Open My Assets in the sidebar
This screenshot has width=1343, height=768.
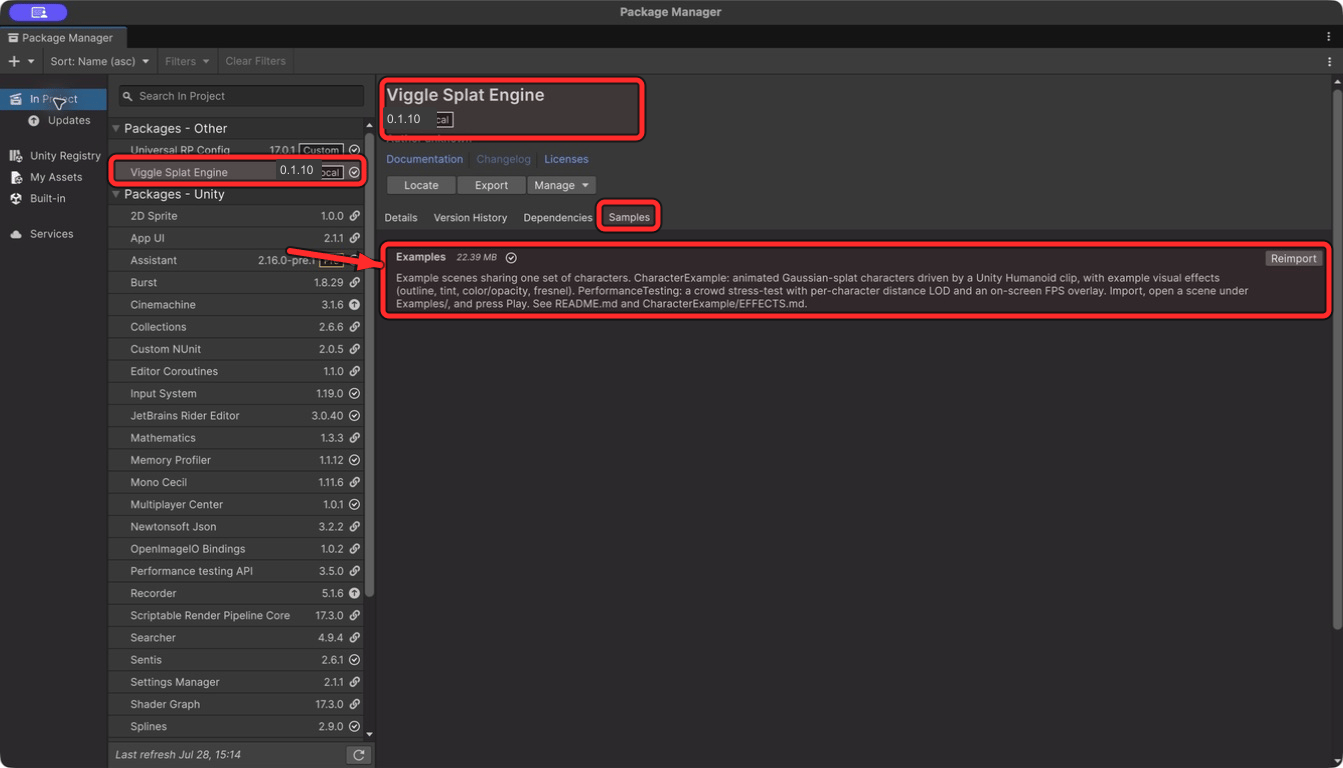[x=54, y=177]
